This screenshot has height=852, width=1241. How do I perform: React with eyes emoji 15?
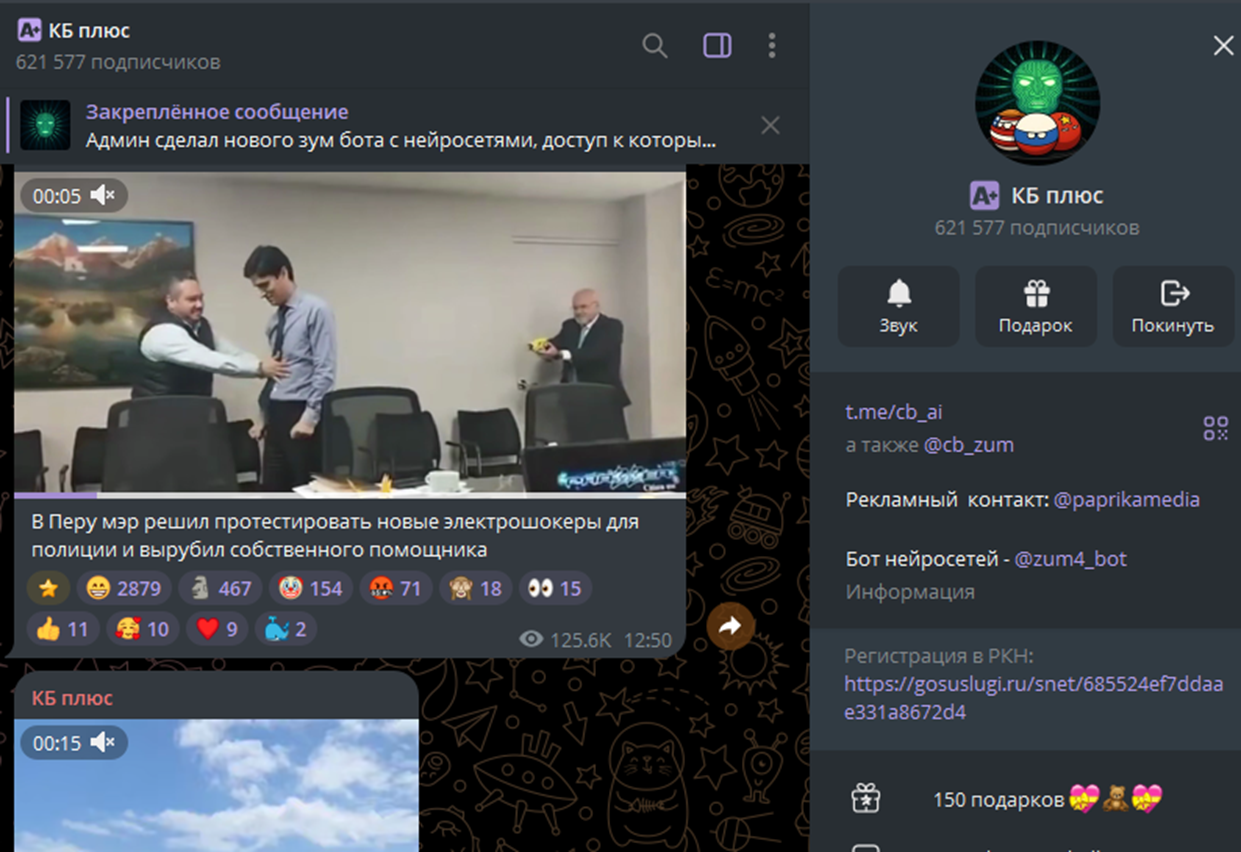coord(555,588)
